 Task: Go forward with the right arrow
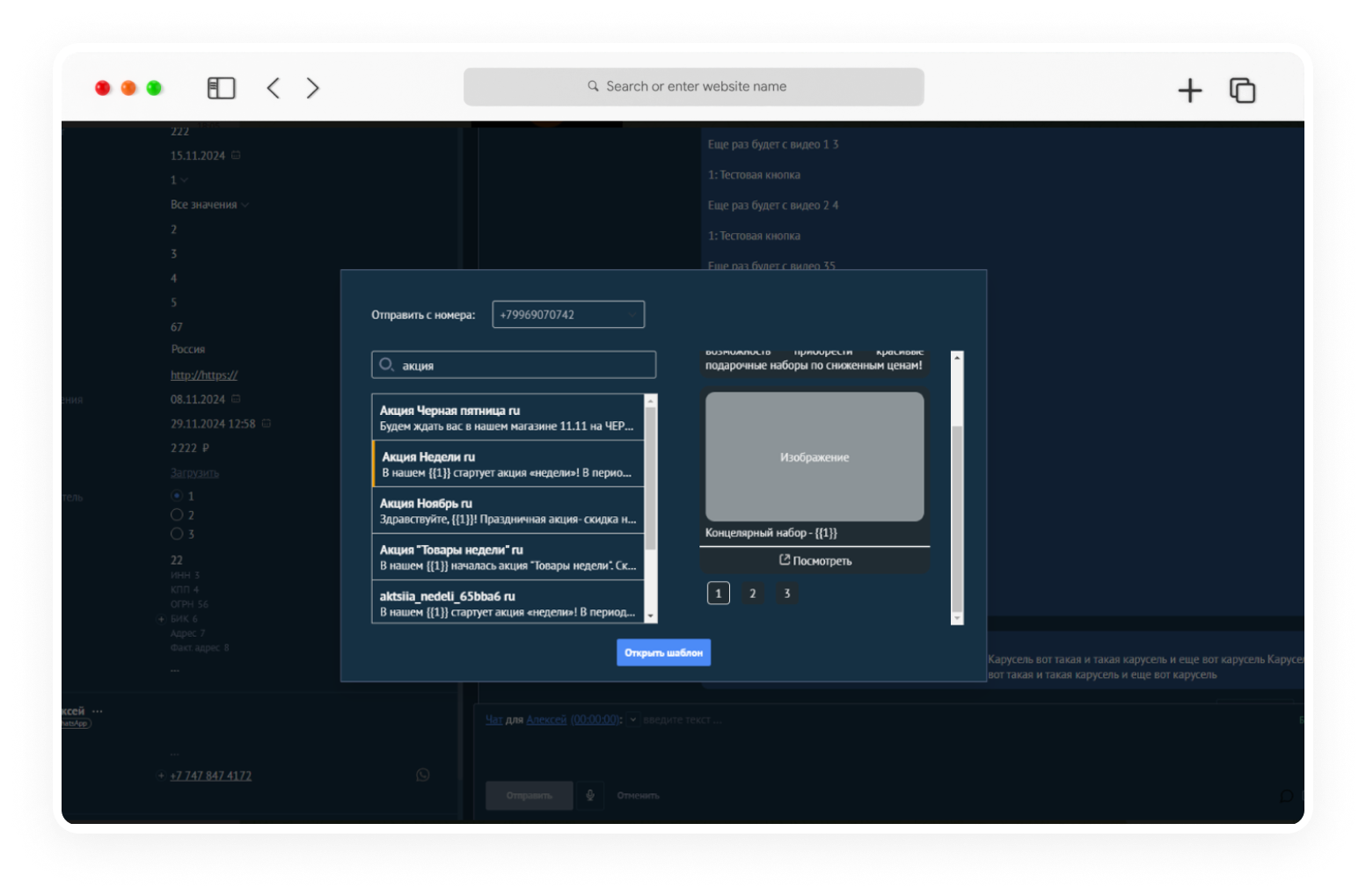312,88
